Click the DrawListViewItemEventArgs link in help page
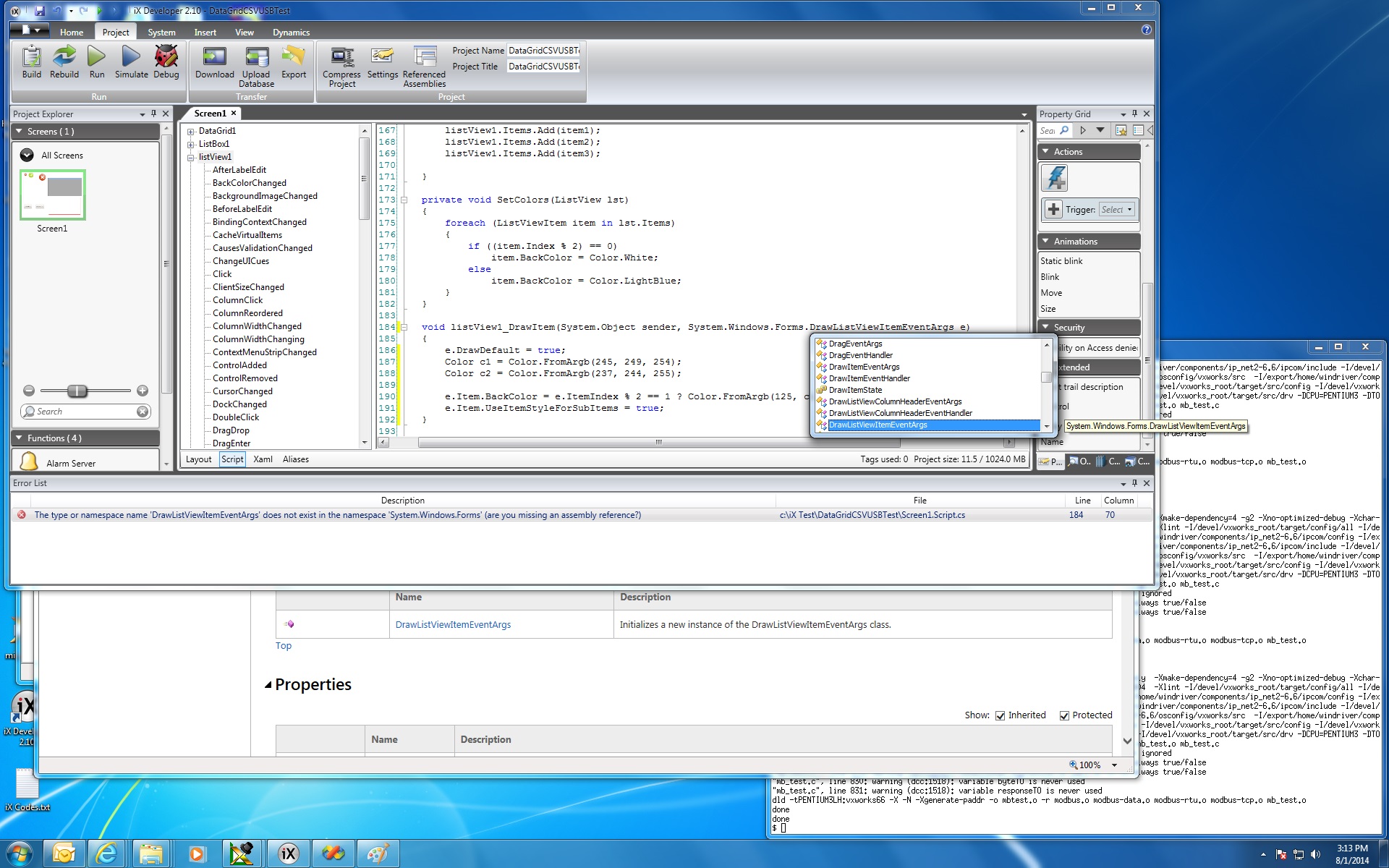1389x868 pixels. coord(453,625)
